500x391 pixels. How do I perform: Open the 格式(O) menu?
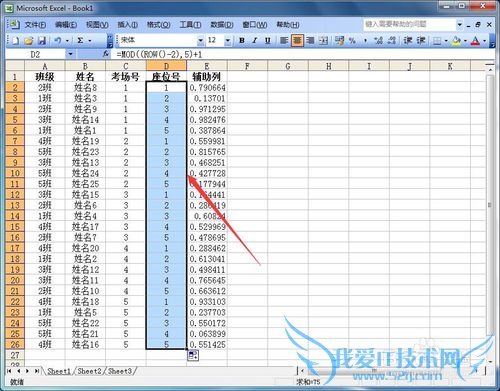[159, 25]
